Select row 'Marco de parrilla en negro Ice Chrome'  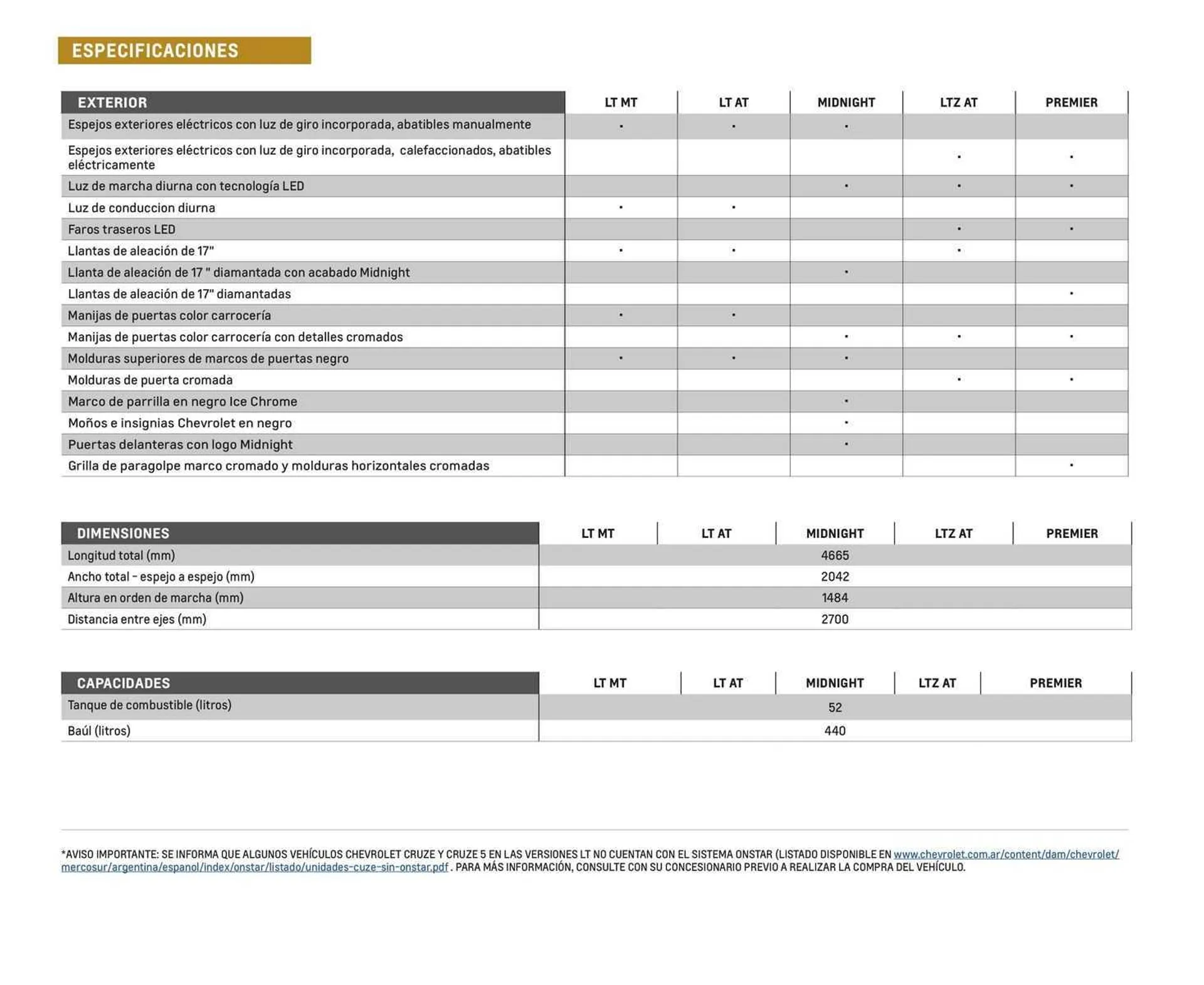pos(594,401)
